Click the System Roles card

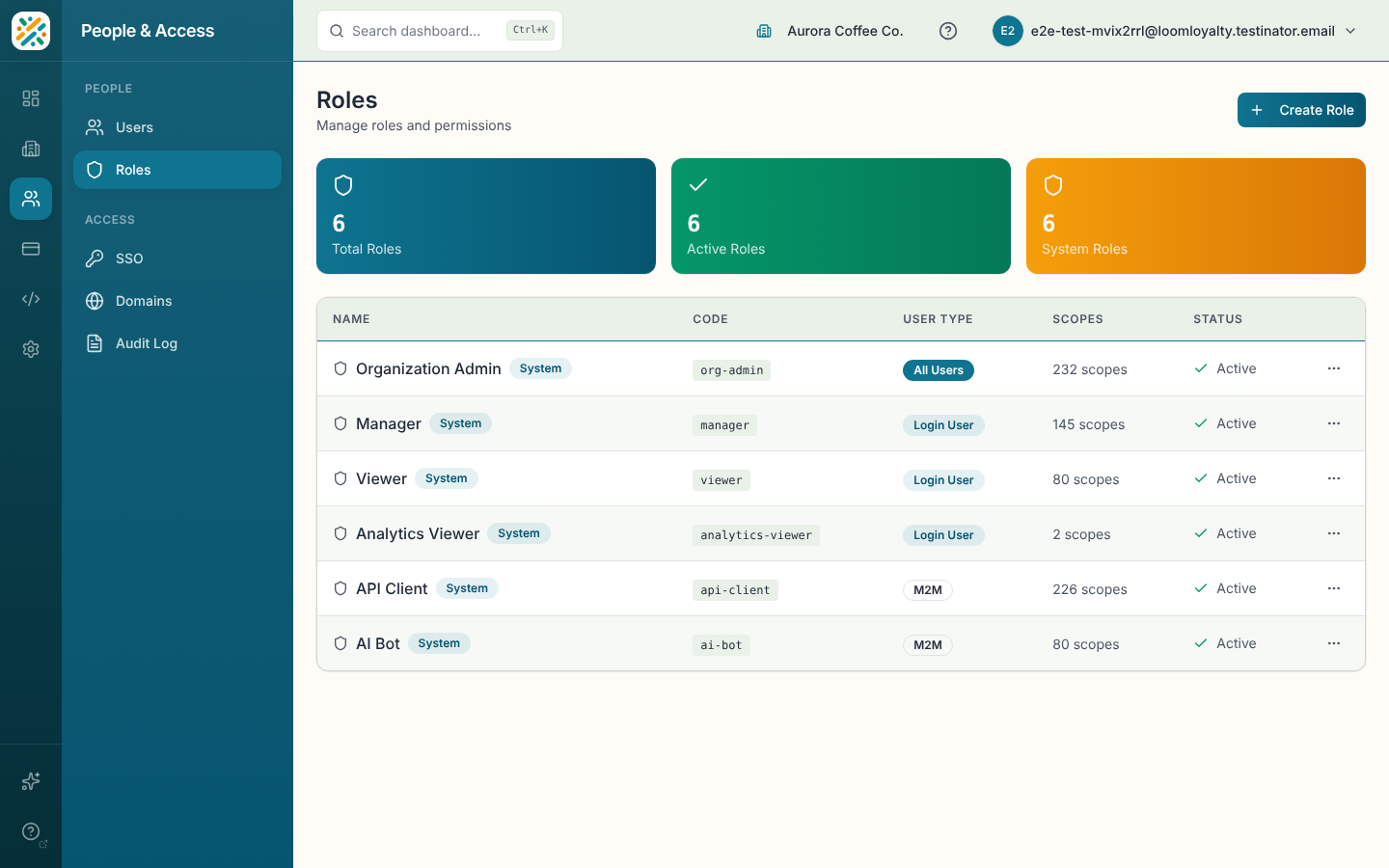point(1196,216)
